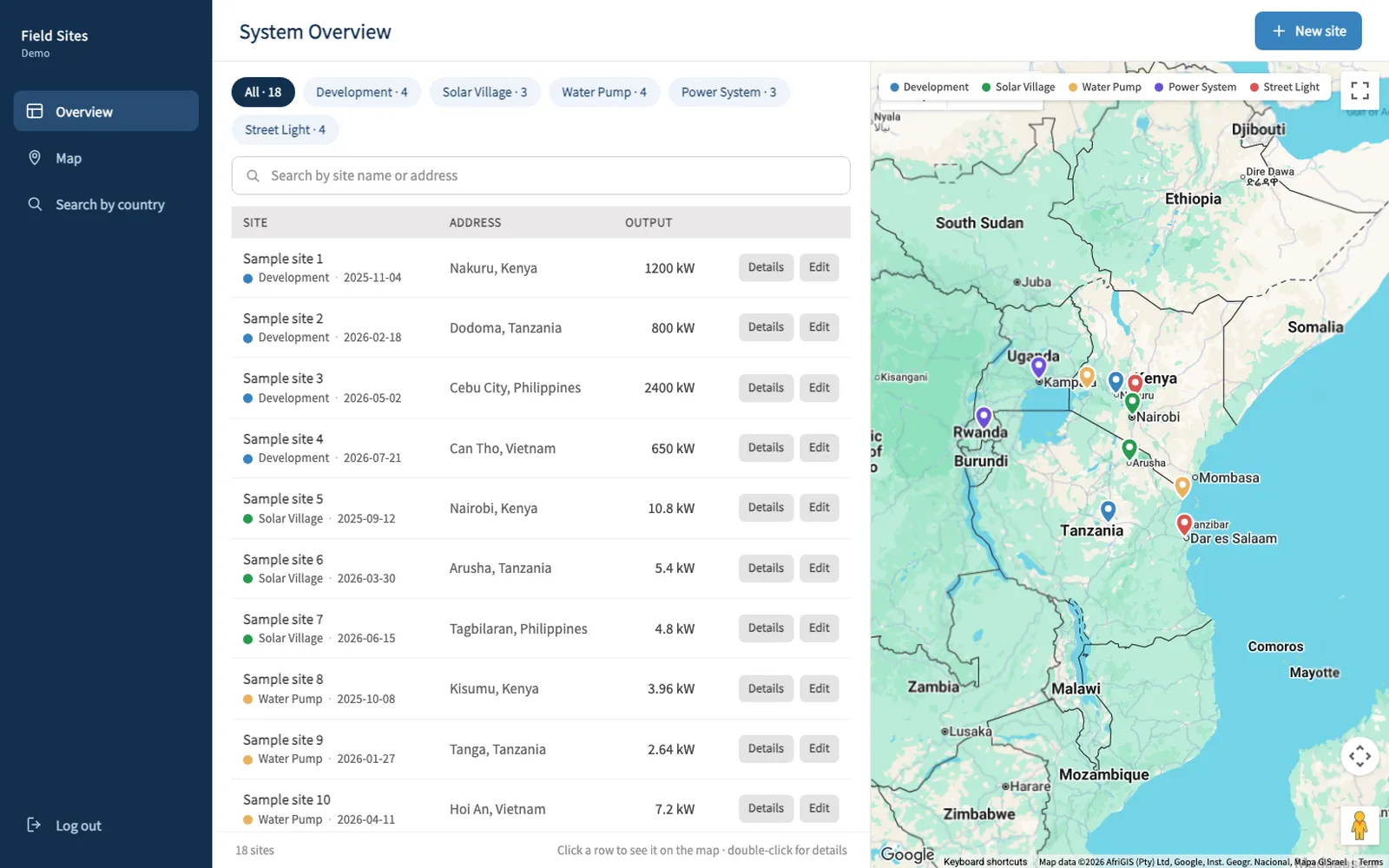Select the Tagbilaran, Philippines address cell
Image resolution: width=1389 pixels, height=868 pixels.
(518, 628)
